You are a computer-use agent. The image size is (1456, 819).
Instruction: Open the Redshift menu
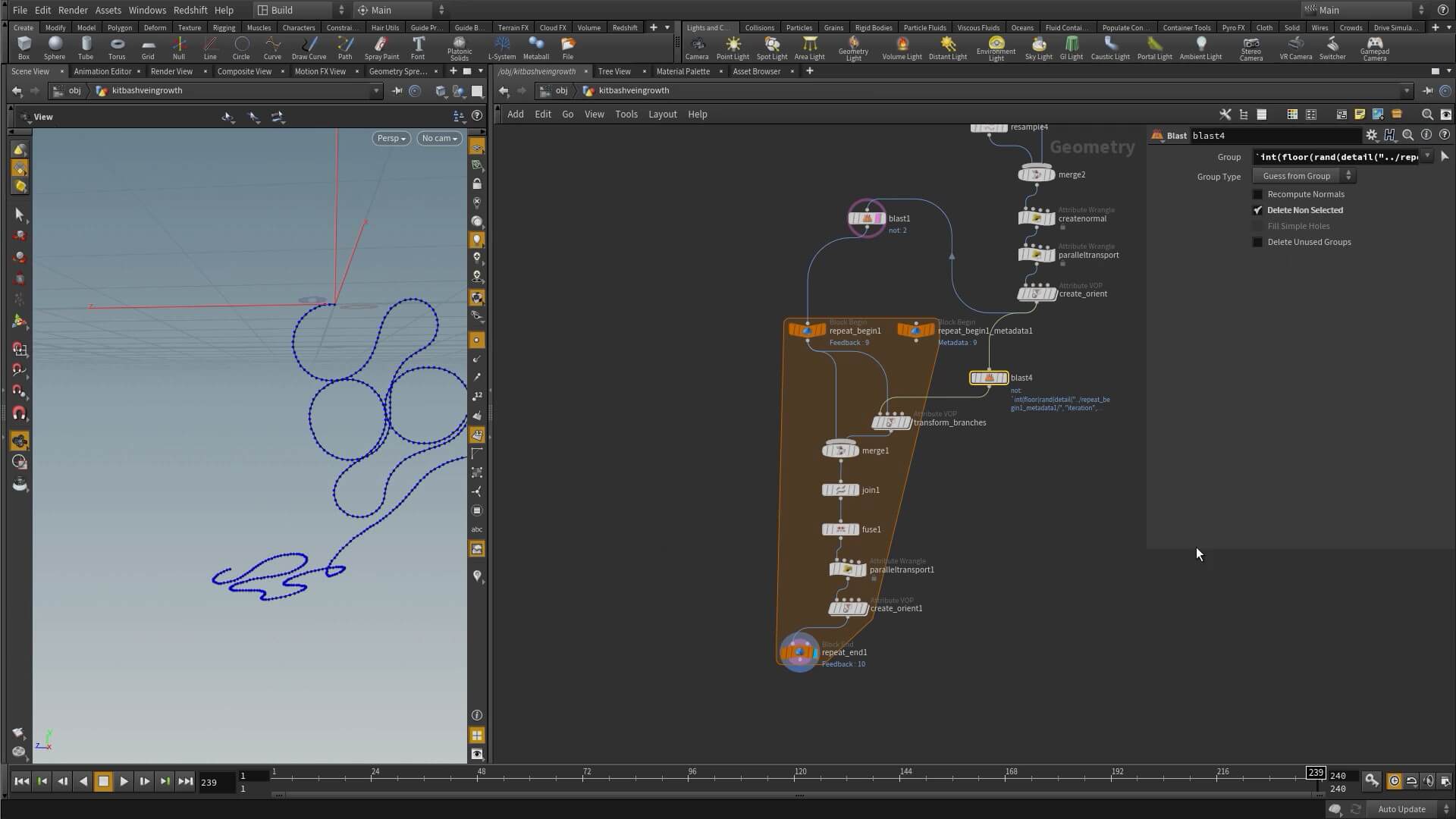pos(190,10)
